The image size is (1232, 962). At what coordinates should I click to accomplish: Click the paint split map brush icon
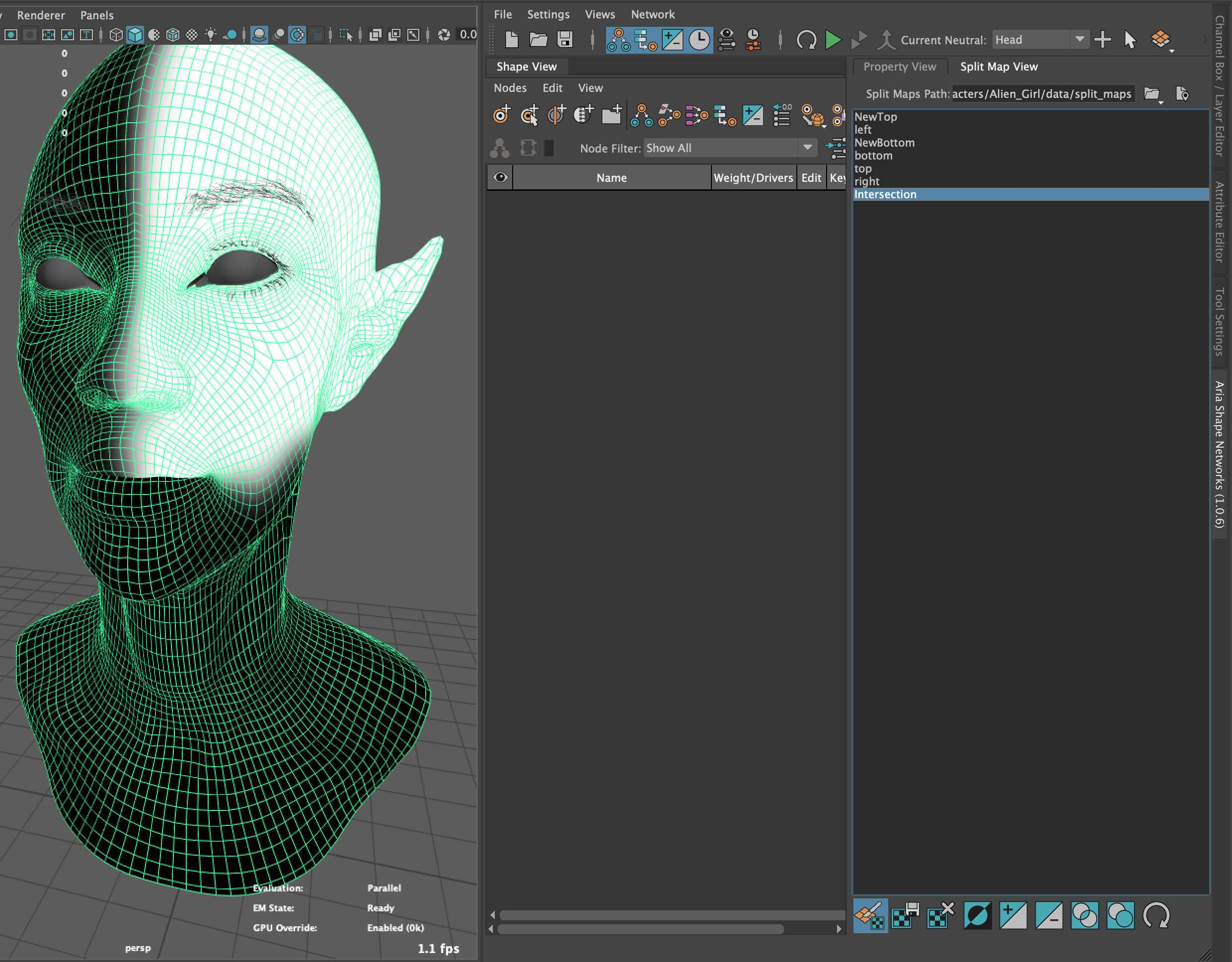pyautogui.click(x=870, y=915)
